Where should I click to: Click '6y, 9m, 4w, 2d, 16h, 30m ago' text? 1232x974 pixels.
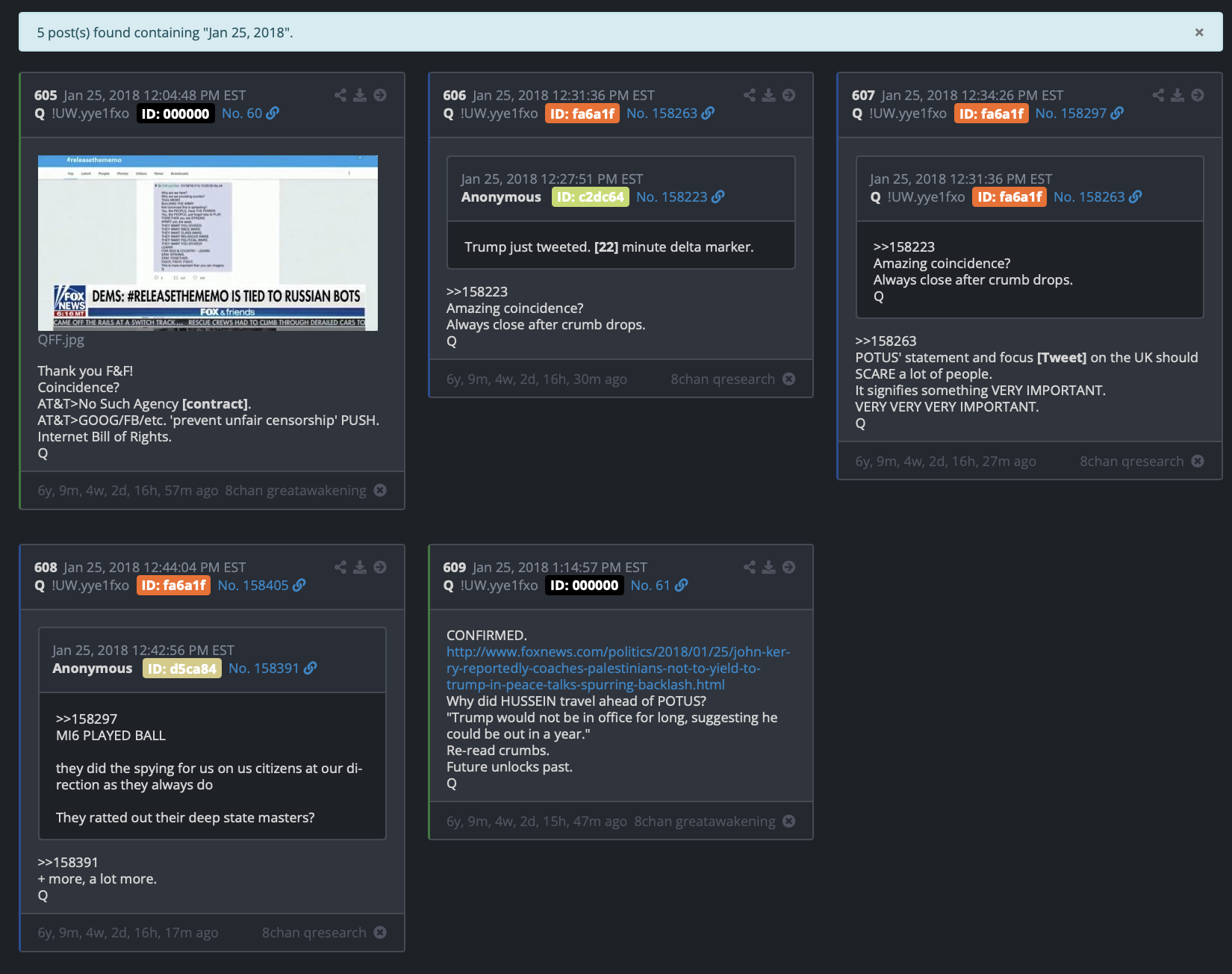(x=537, y=379)
